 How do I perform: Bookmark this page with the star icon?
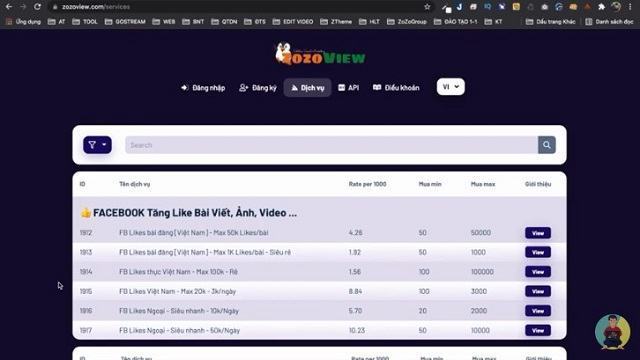tap(427, 7)
